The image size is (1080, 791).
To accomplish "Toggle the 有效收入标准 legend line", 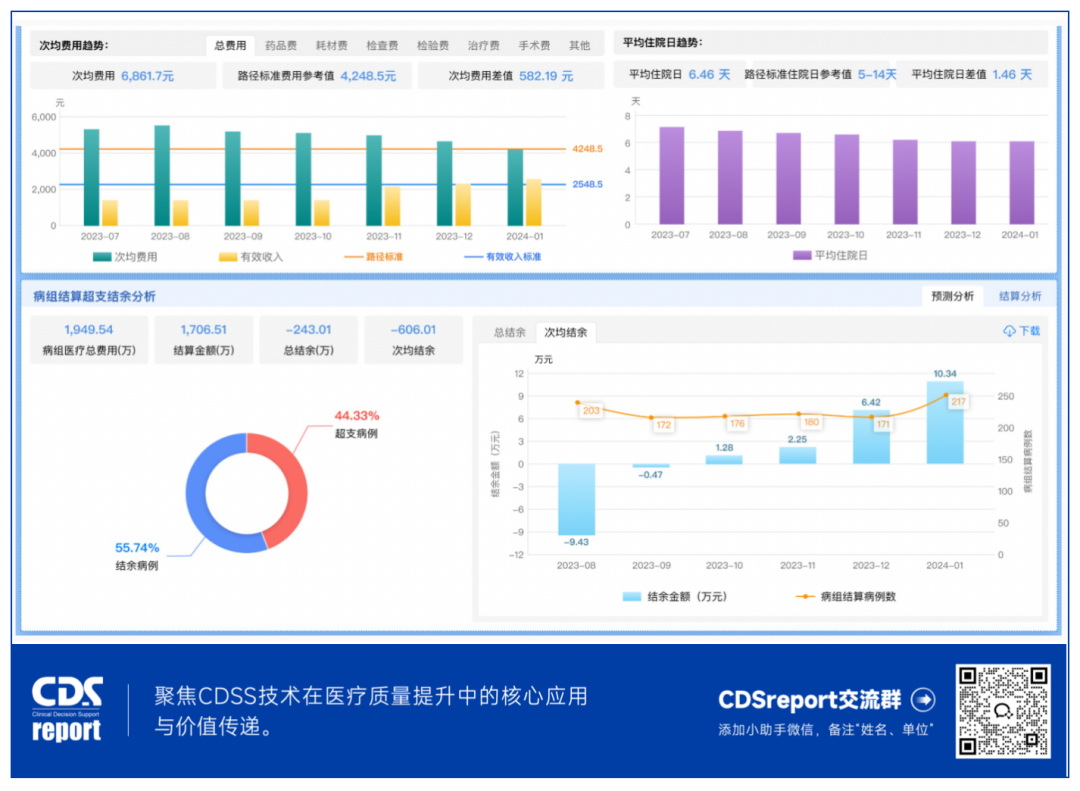I will coord(473,257).
